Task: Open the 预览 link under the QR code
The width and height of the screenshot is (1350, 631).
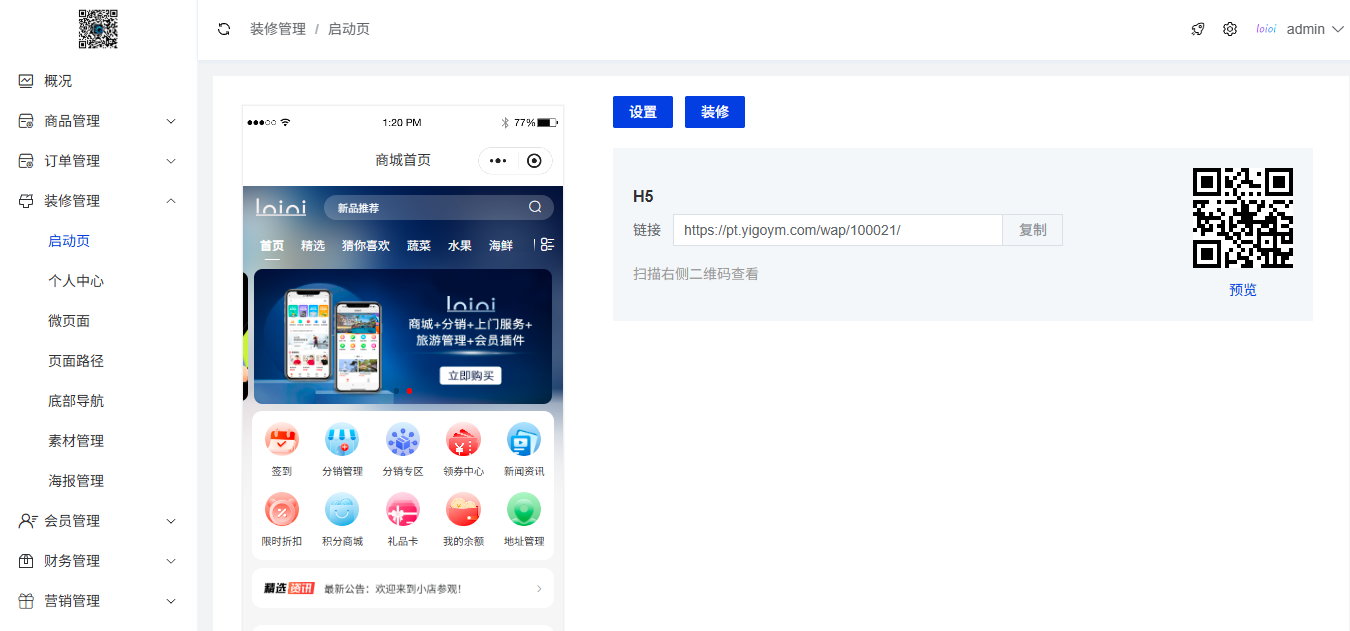Action: click(1242, 289)
